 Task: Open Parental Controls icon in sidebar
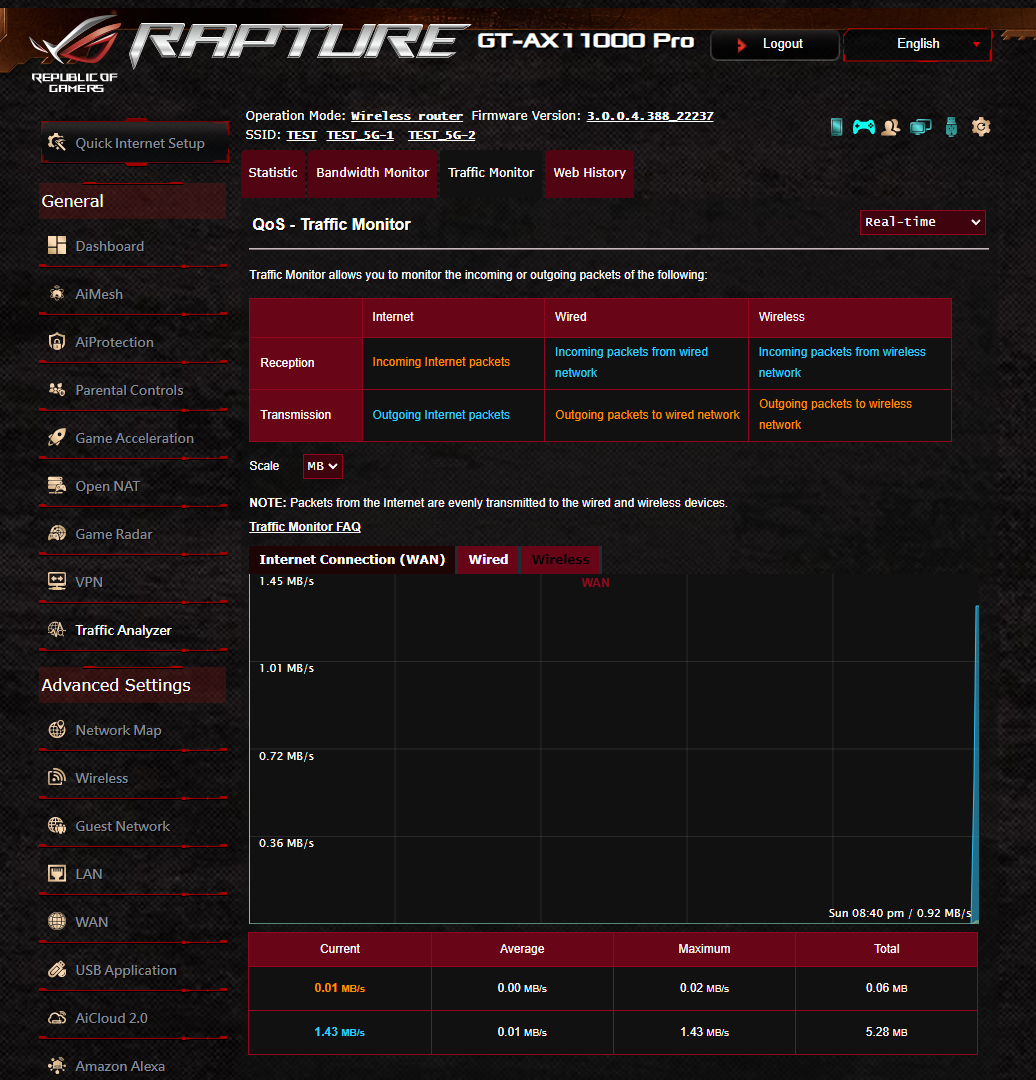pyautogui.click(x=57, y=390)
